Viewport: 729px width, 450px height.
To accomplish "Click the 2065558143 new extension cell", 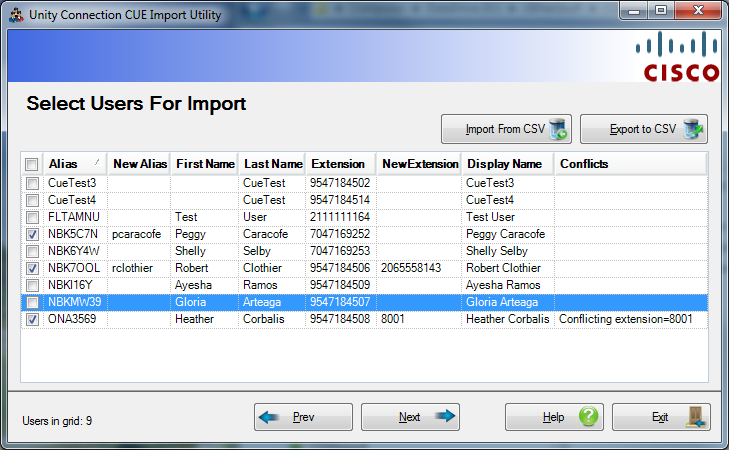I will [x=419, y=268].
